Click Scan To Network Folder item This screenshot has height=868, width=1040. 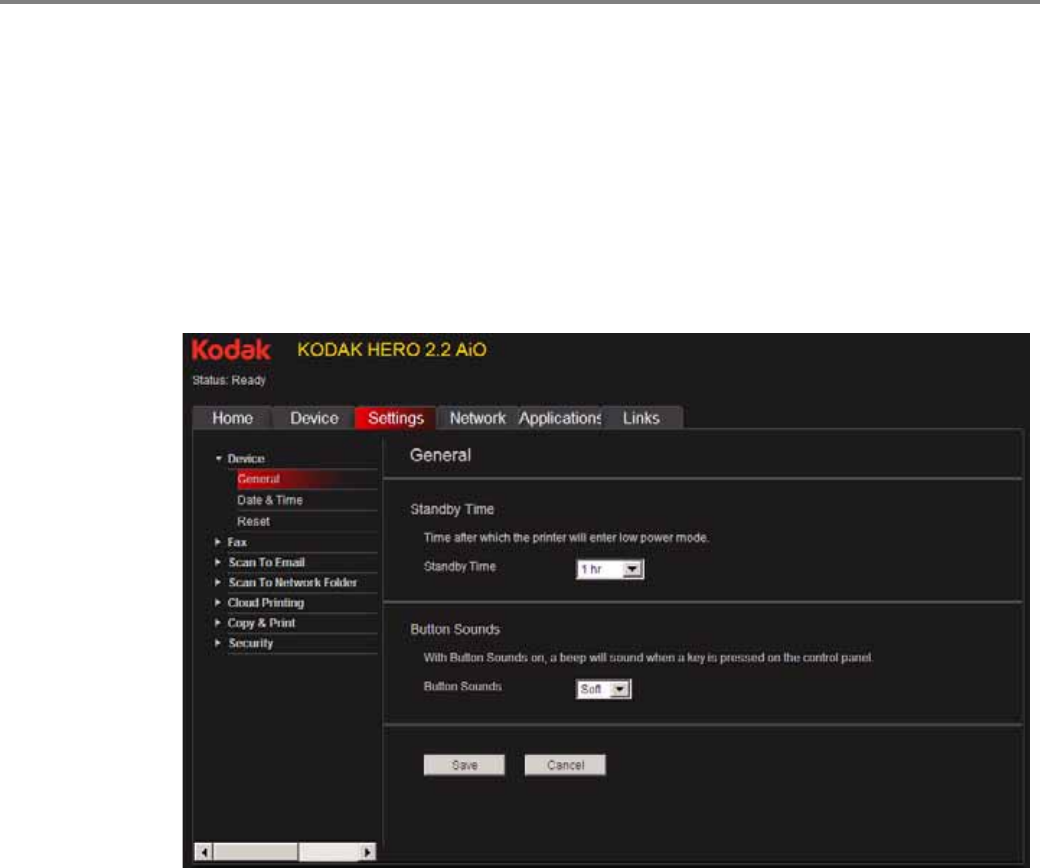(x=292, y=582)
